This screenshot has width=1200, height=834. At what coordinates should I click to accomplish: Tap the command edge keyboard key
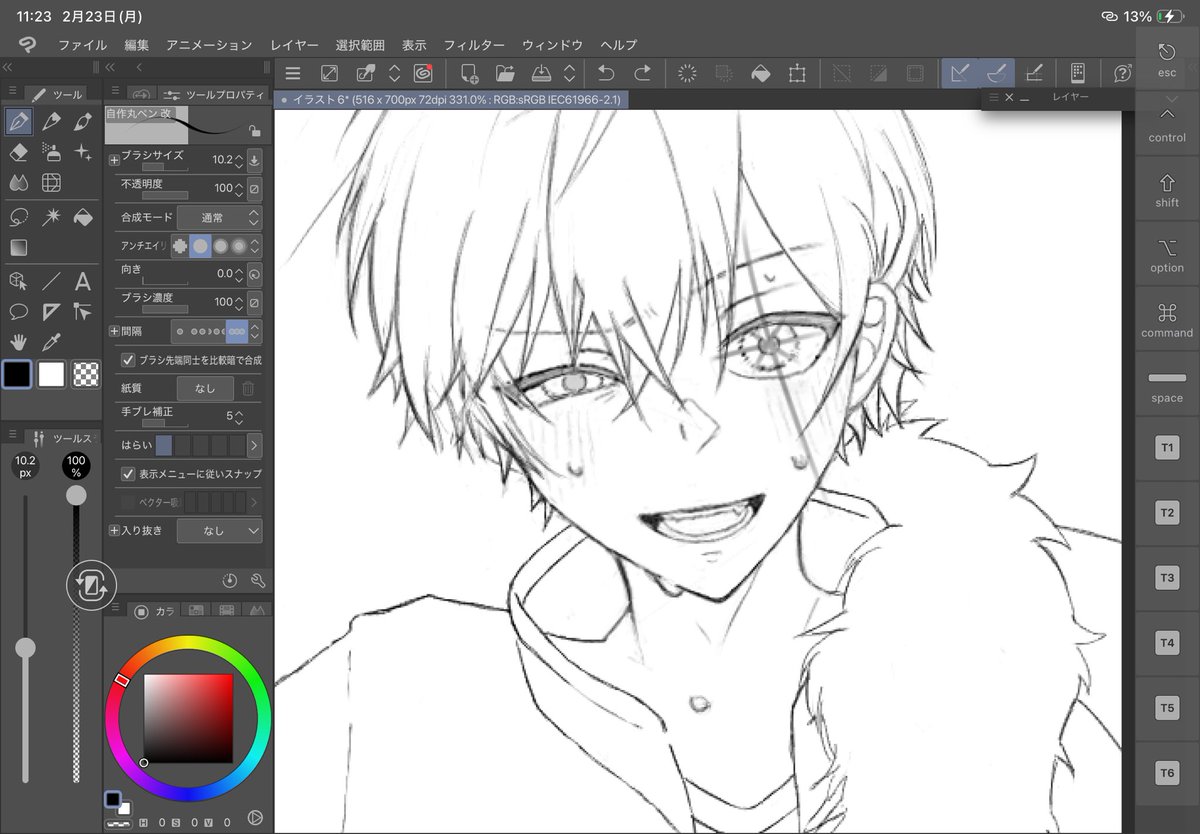pos(1167,320)
